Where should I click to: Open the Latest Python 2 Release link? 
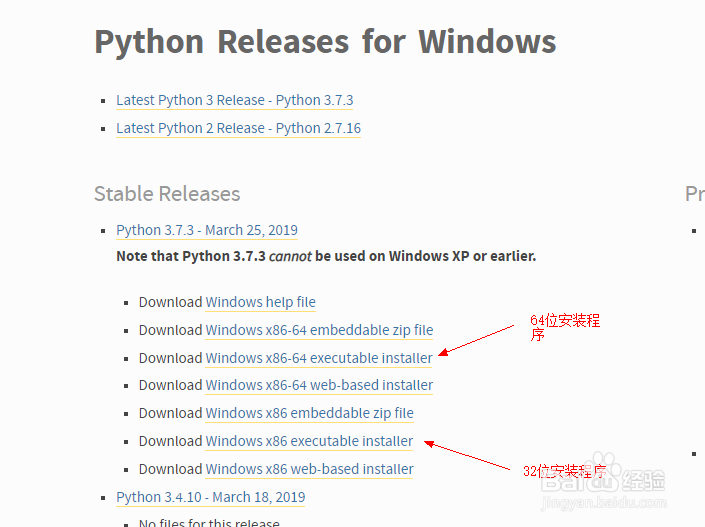coord(238,128)
